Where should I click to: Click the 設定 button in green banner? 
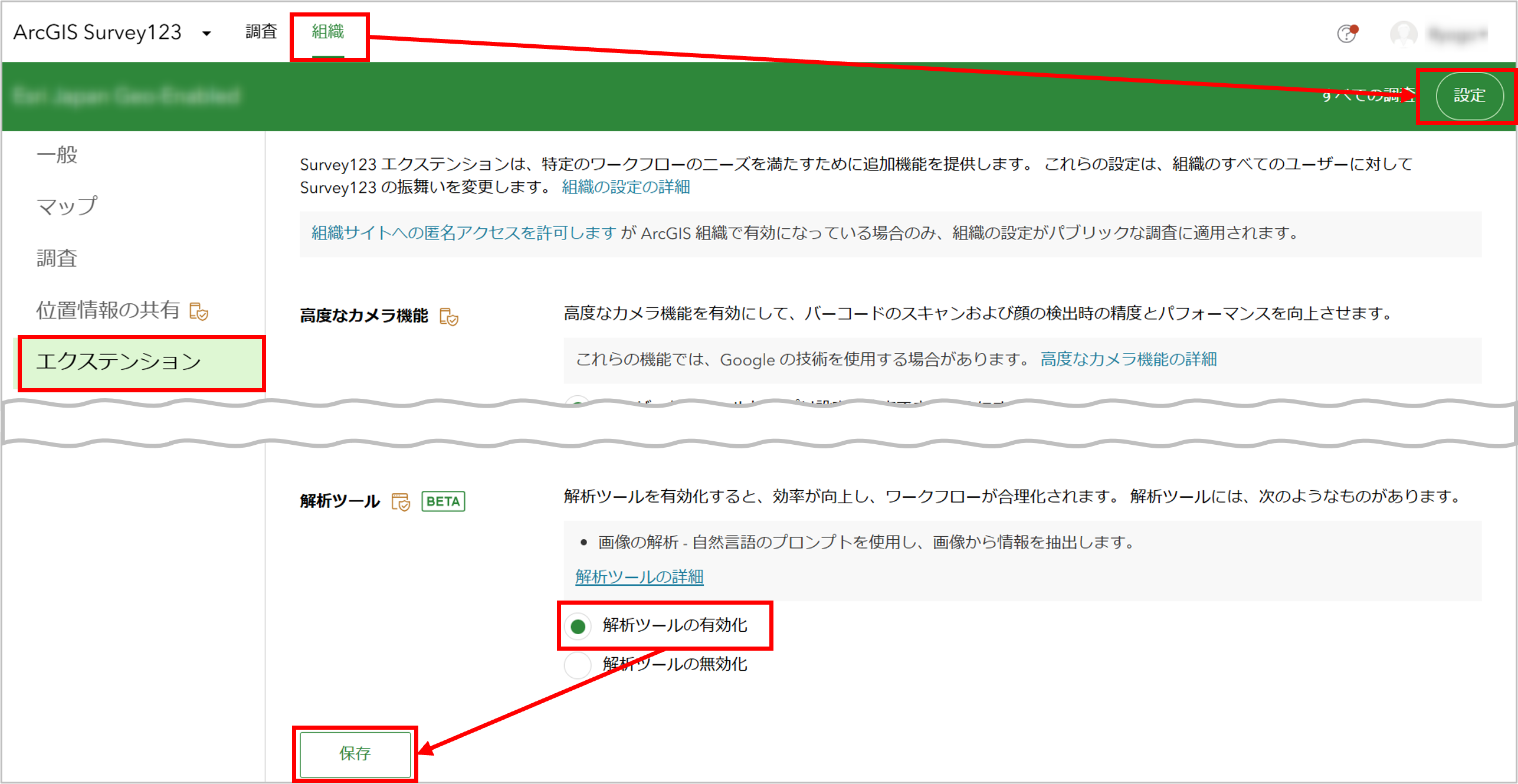pos(1469,96)
